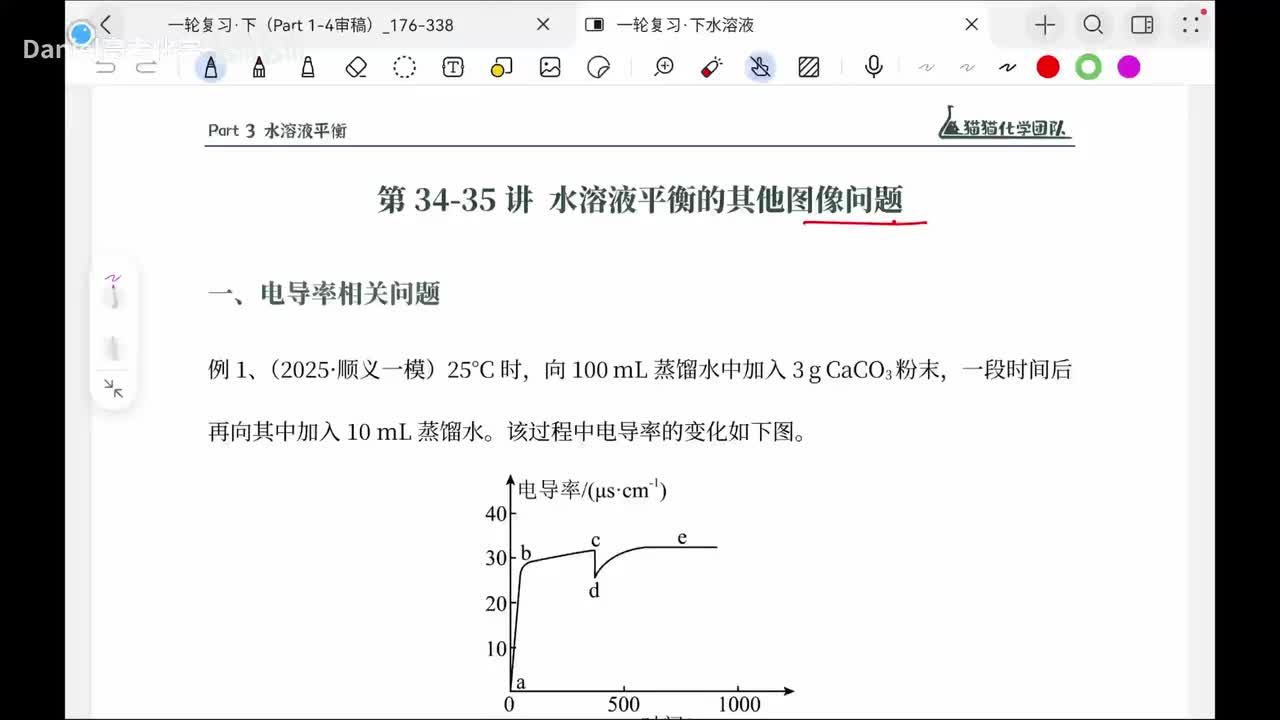
Task: Pick the green pen color
Action: [x=1088, y=67]
